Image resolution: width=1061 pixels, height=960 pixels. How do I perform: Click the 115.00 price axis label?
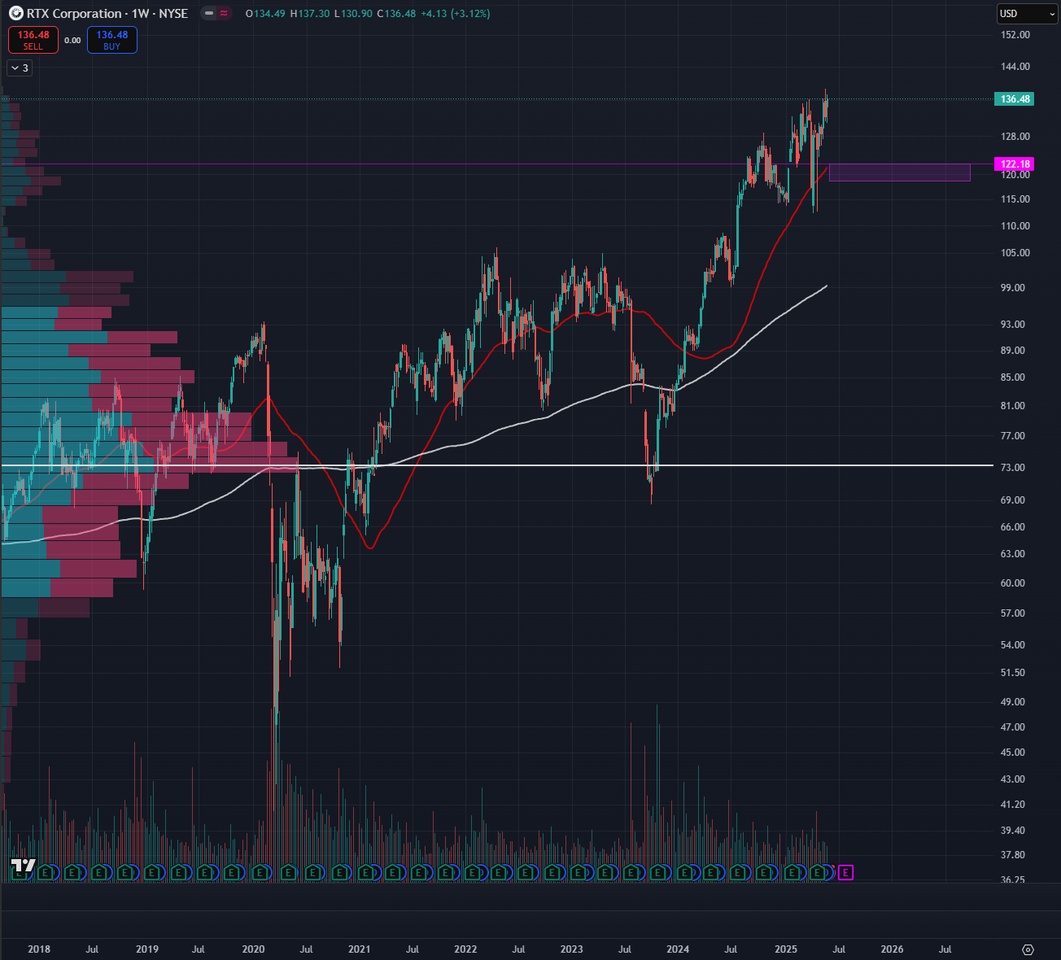click(x=1015, y=199)
